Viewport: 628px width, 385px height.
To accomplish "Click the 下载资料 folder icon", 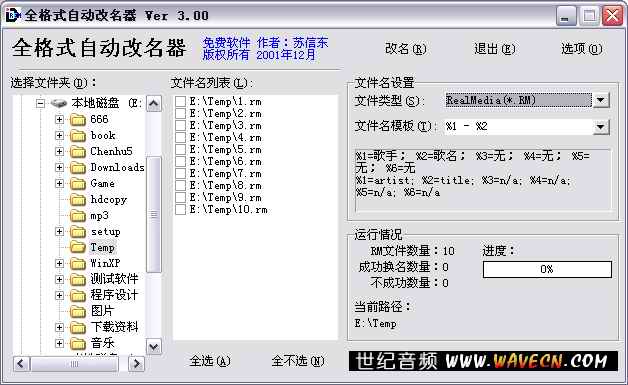I will (78, 327).
